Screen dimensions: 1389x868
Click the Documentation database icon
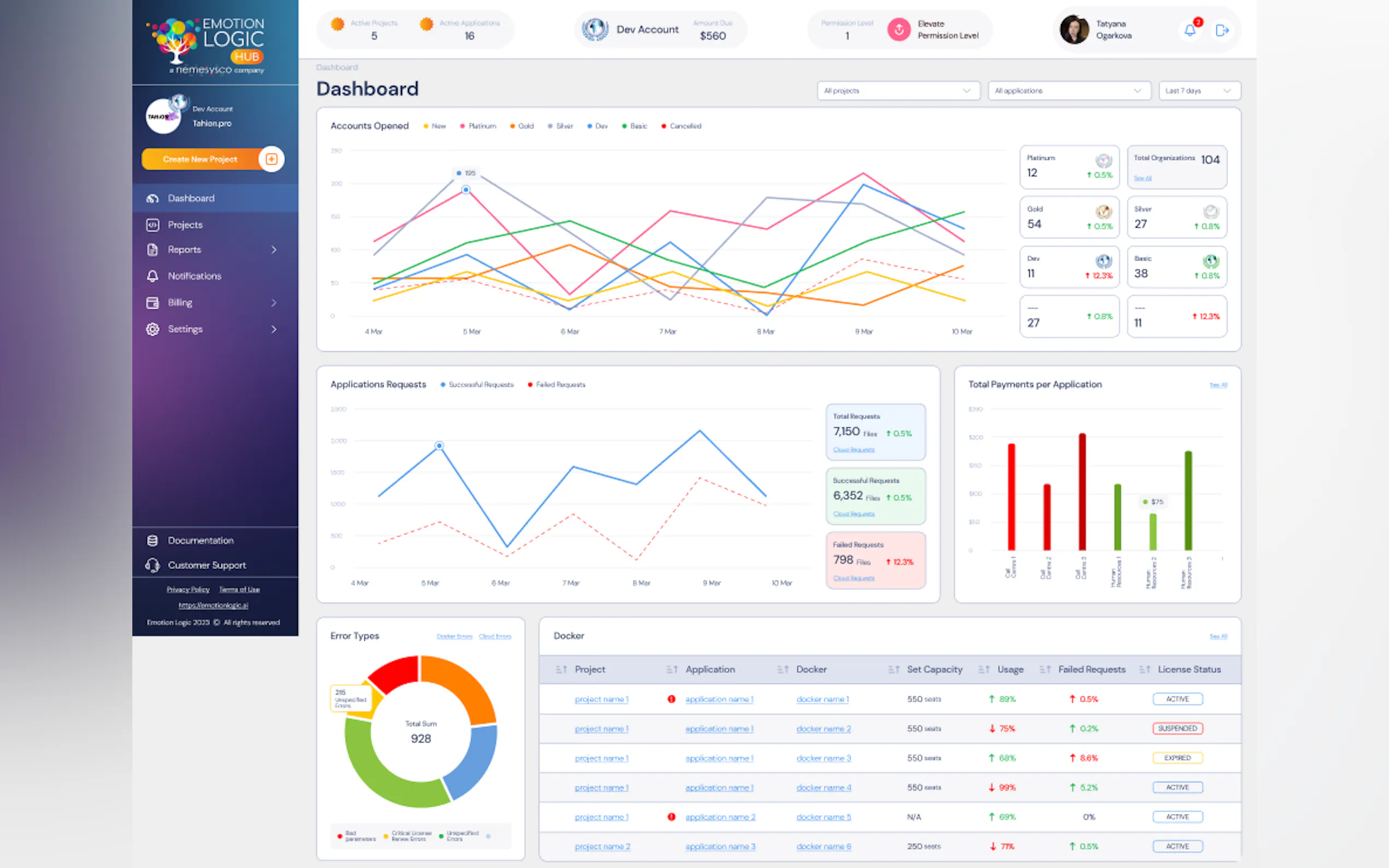click(152, 540)
